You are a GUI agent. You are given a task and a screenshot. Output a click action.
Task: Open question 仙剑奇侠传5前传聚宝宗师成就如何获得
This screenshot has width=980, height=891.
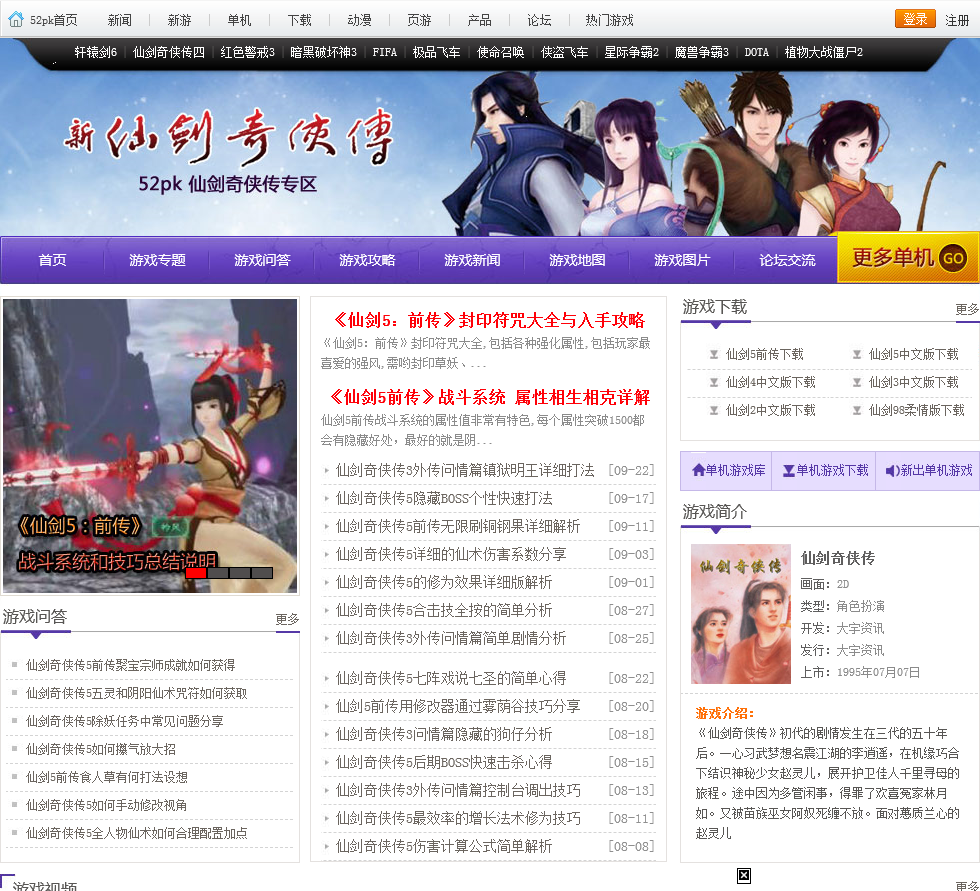click(131, 665)
